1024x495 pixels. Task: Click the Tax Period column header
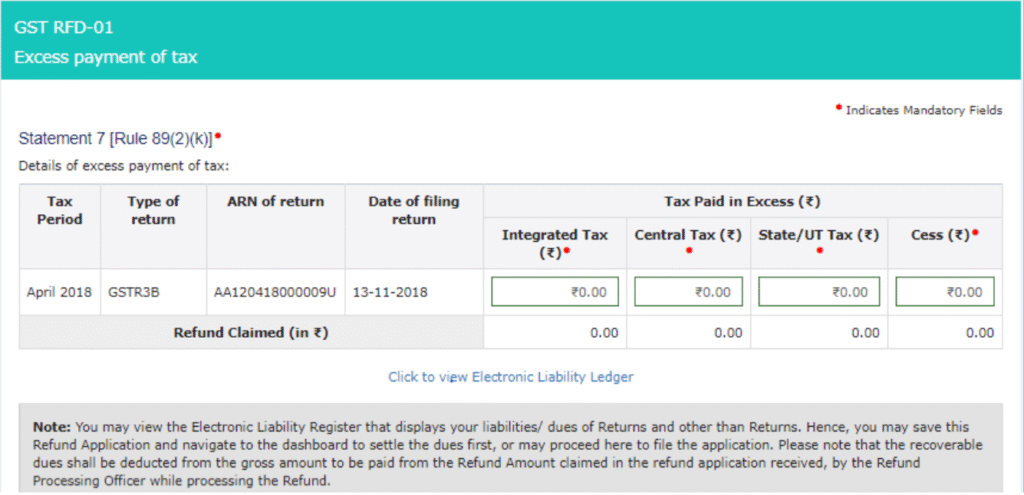pyautogui.click(x=60, y=210)
